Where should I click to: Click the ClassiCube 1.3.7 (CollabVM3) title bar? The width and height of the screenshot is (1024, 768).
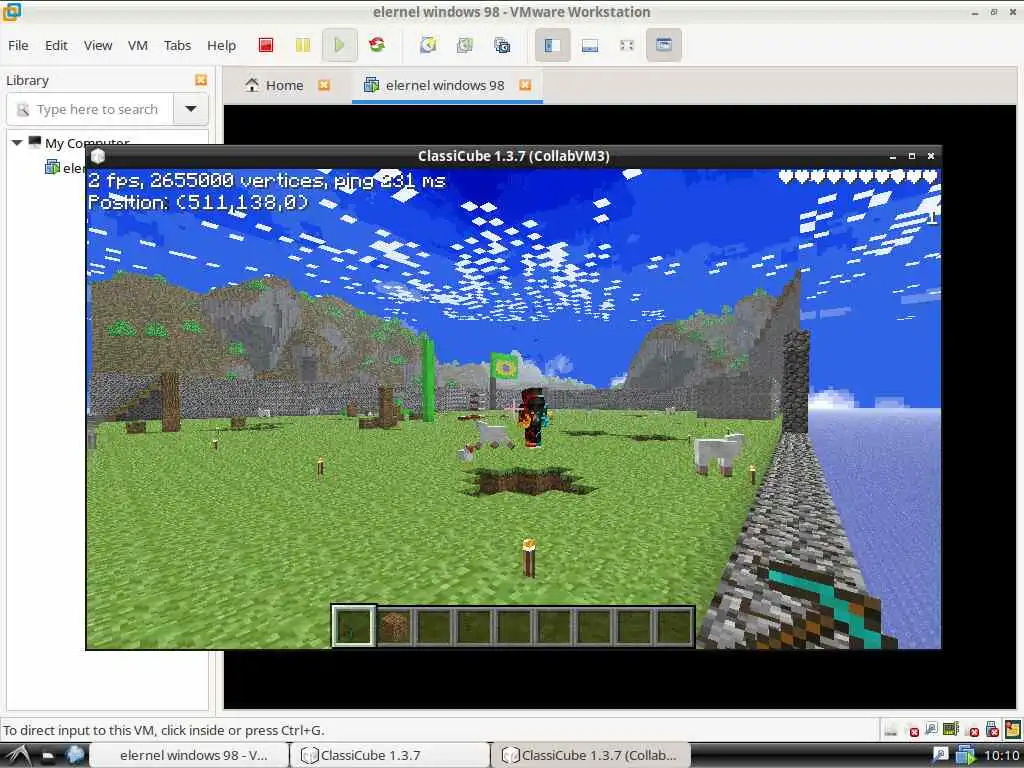pos(513,156)
